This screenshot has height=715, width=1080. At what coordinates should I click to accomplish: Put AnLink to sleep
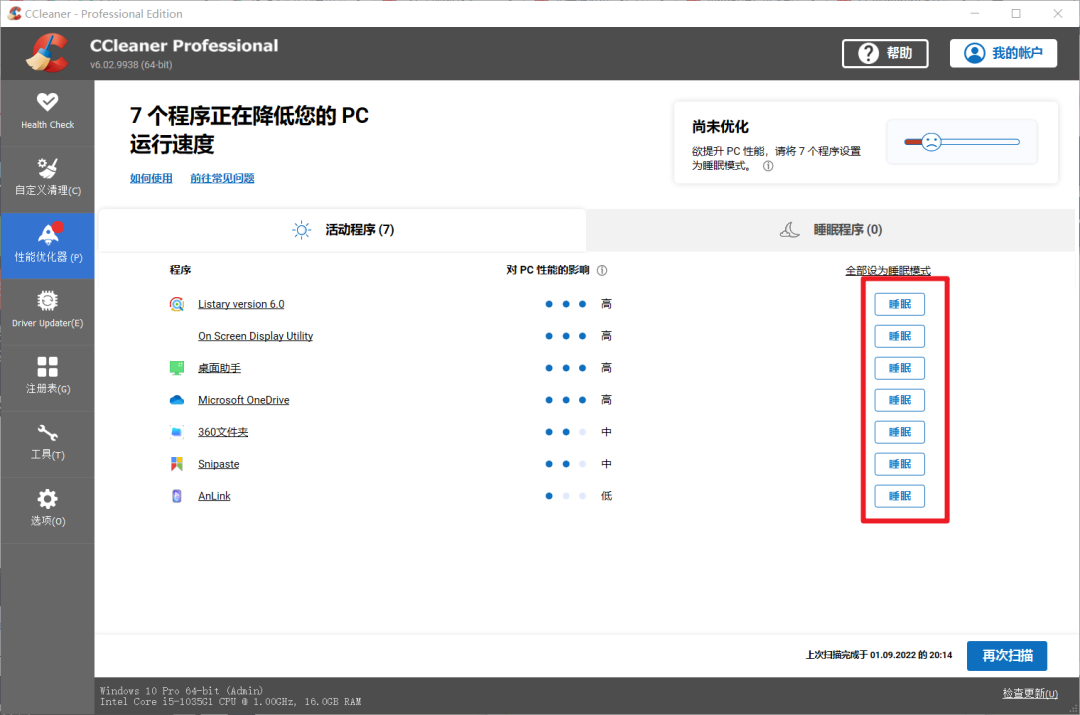click(x=900, y=496)
